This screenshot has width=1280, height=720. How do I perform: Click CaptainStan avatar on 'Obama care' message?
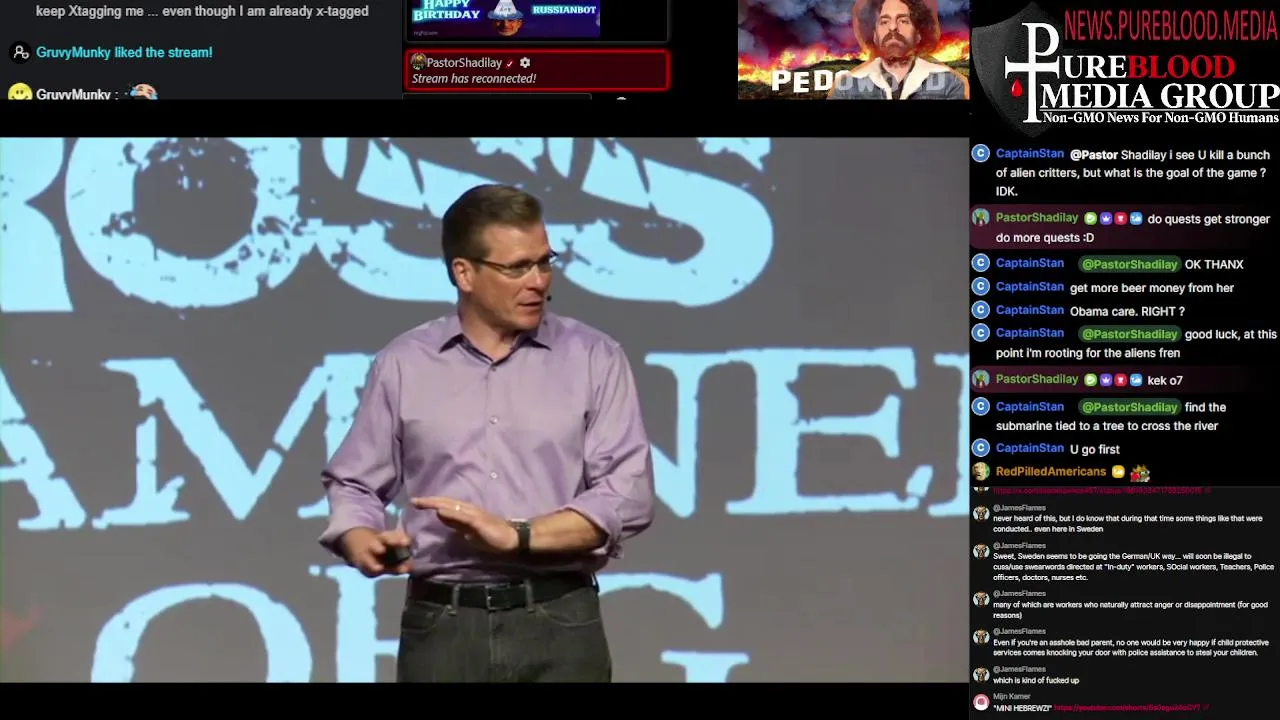click(x=981, y=310)
